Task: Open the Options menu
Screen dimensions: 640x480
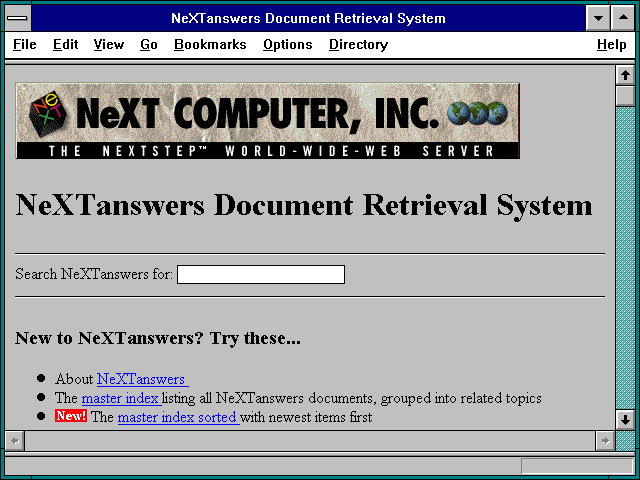Action: [x=288, y=44]
